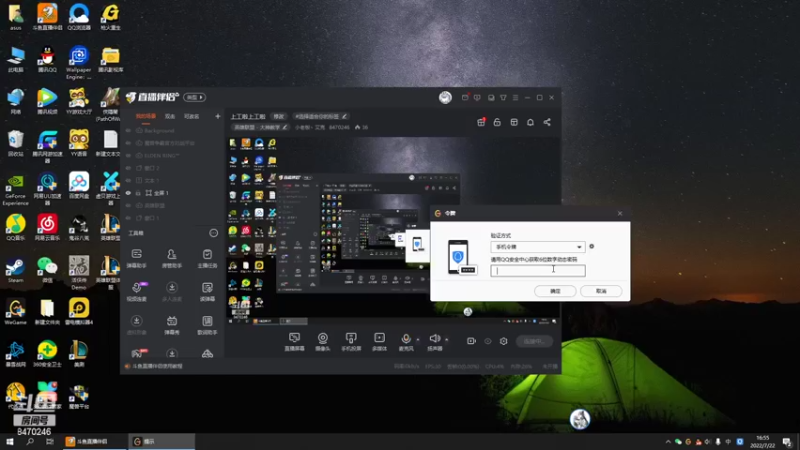Open the 视频连麦 video co-stream tool

coord(137,291)
